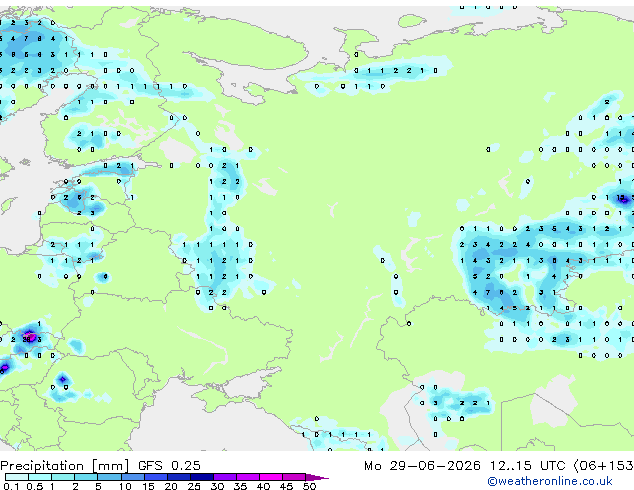Pick the 45 to 50 mm magenta-purple swatch
Image resolution: width=634 pixels, height=490 pixels.
pyautogui.click(x=294, y=477)
